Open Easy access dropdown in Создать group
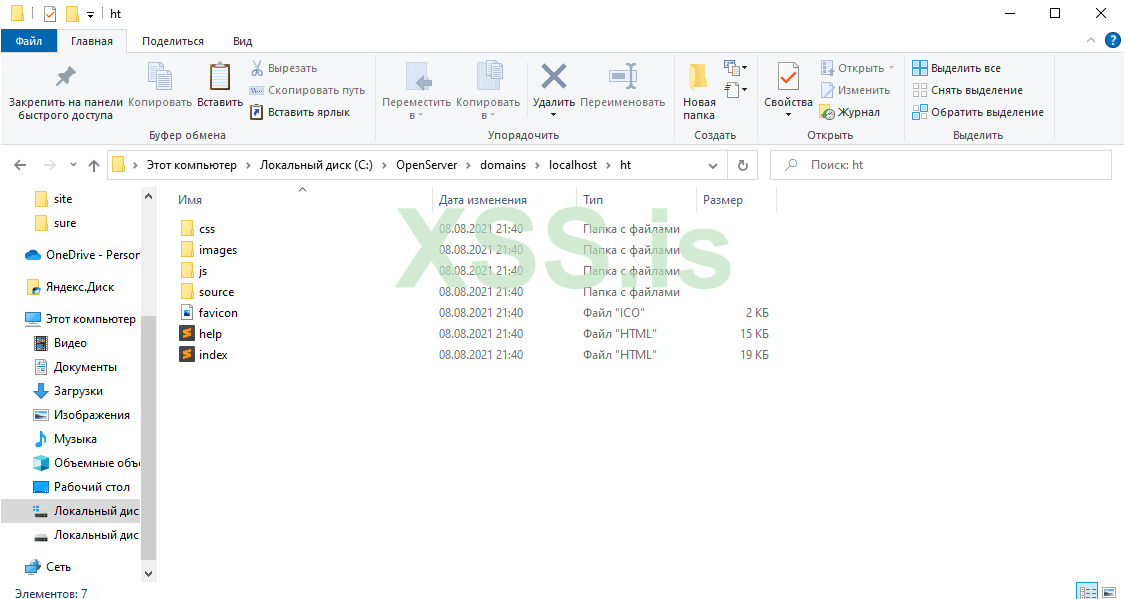This screenshot has width=1125, height=599. [735, 90]
